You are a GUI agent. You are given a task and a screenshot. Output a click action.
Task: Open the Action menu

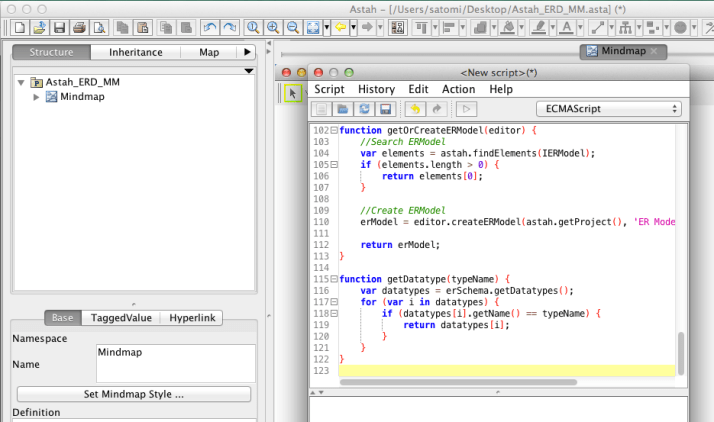pos(458,89)
